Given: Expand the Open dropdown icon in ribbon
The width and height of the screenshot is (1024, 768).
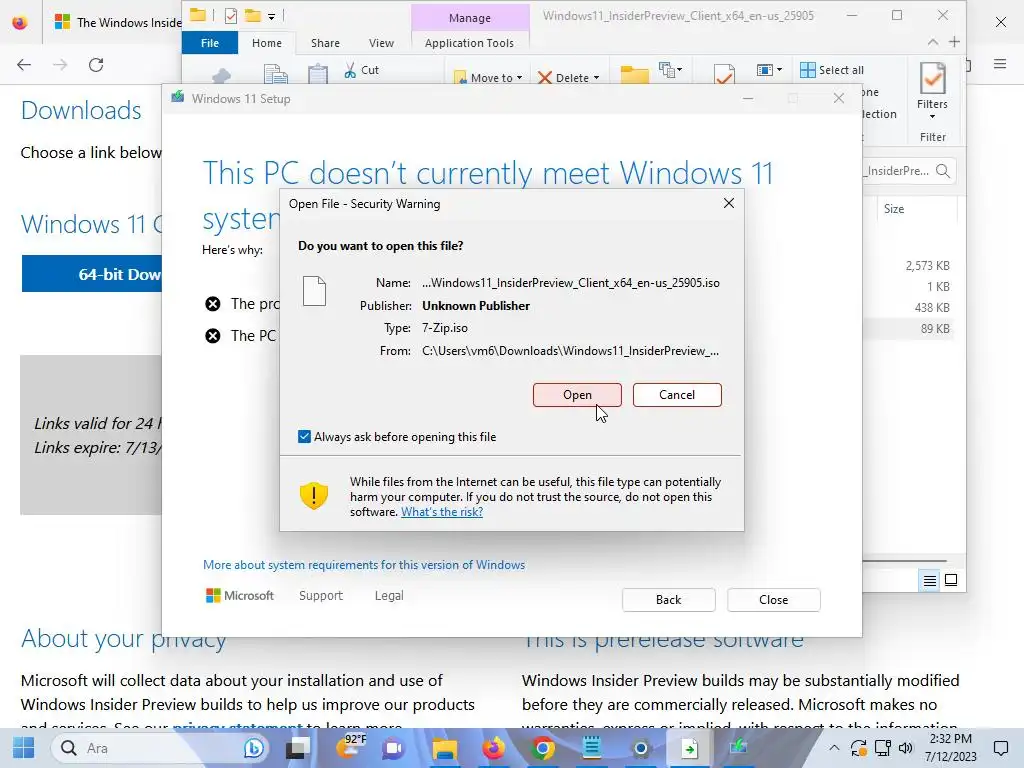Looking at the screenshot, I should coord(769,69).
